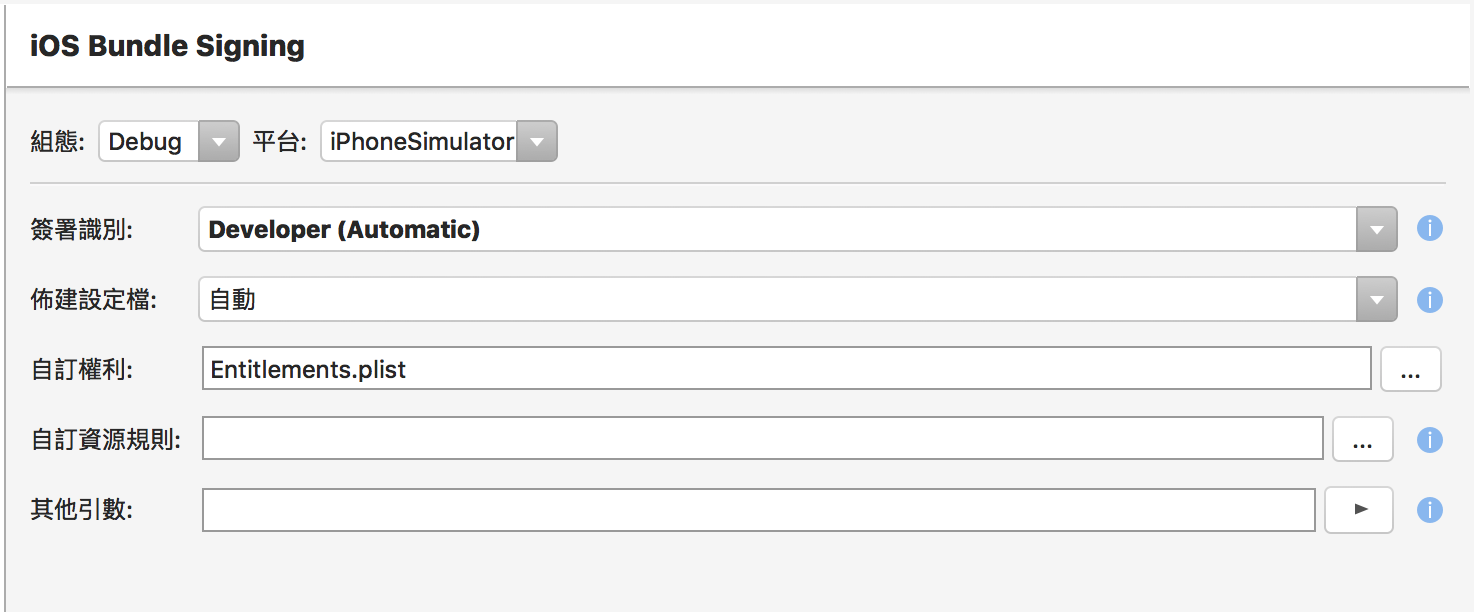
Task: Select the Developer (Automatic) identity field
Action: tap(778, 229)
